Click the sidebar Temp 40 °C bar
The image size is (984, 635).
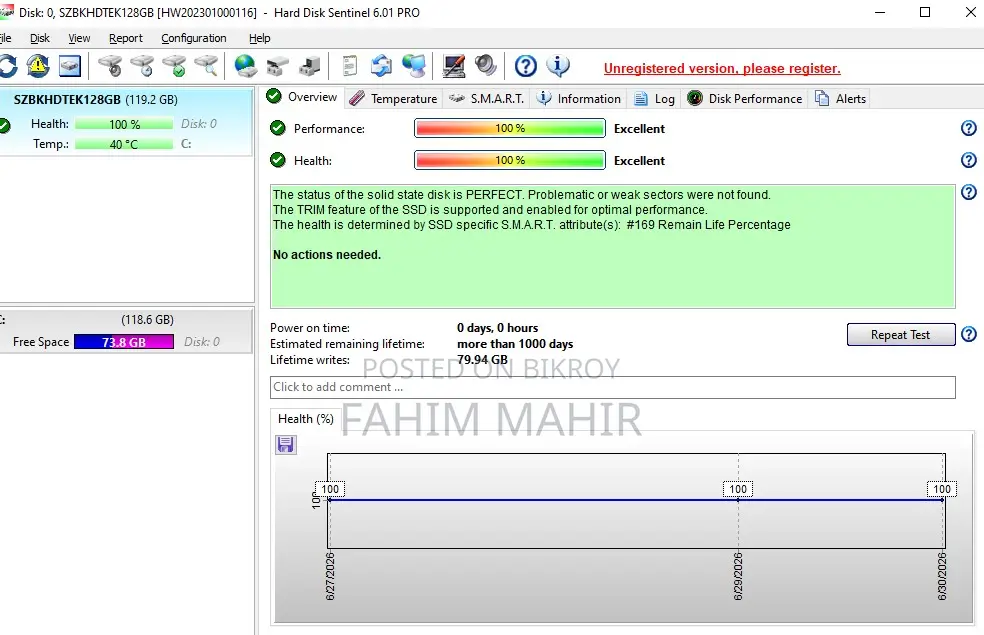(x=124, y=144)
